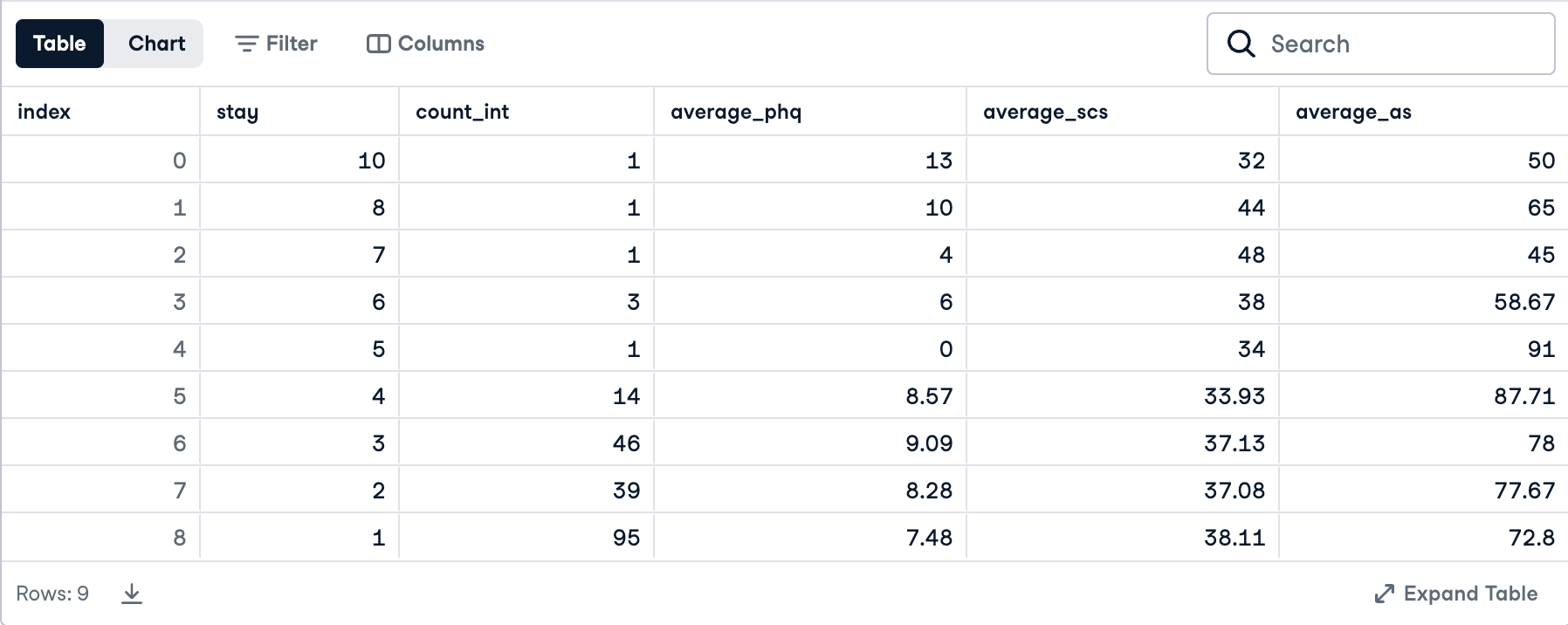
Task: Click the index column header
Action: pos(100,112)
